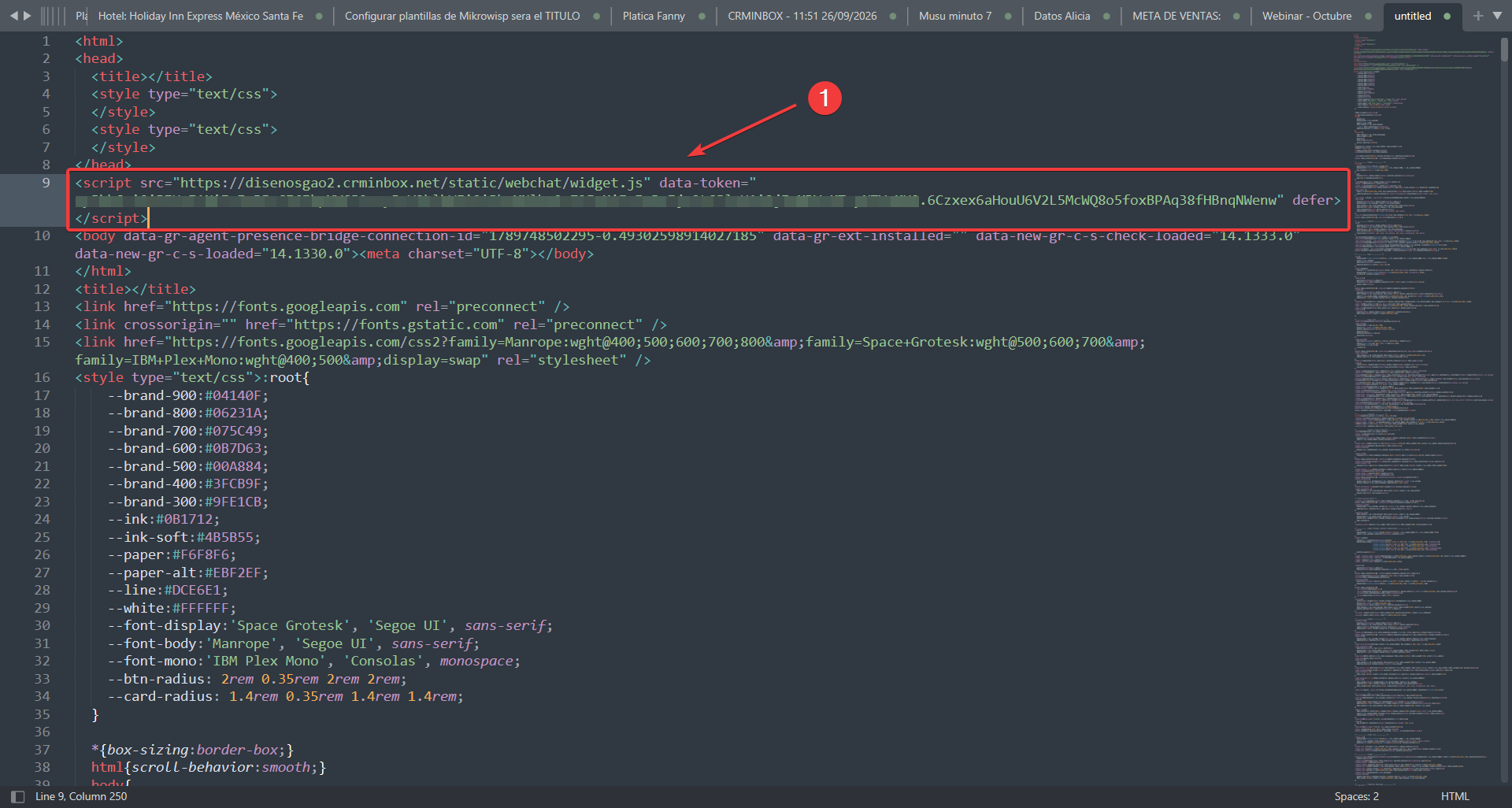Click the vertical scrollbar thumb

click(1504, 50)
